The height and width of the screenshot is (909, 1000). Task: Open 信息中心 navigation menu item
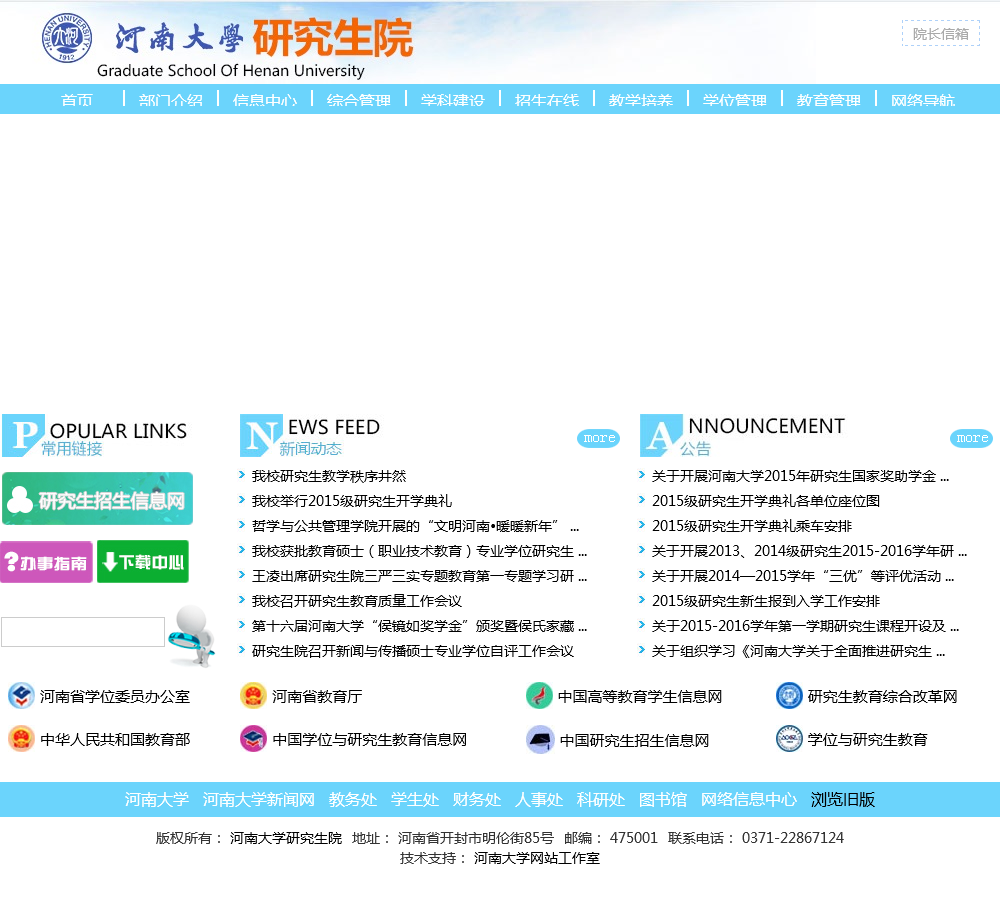(x=265, y=100)
